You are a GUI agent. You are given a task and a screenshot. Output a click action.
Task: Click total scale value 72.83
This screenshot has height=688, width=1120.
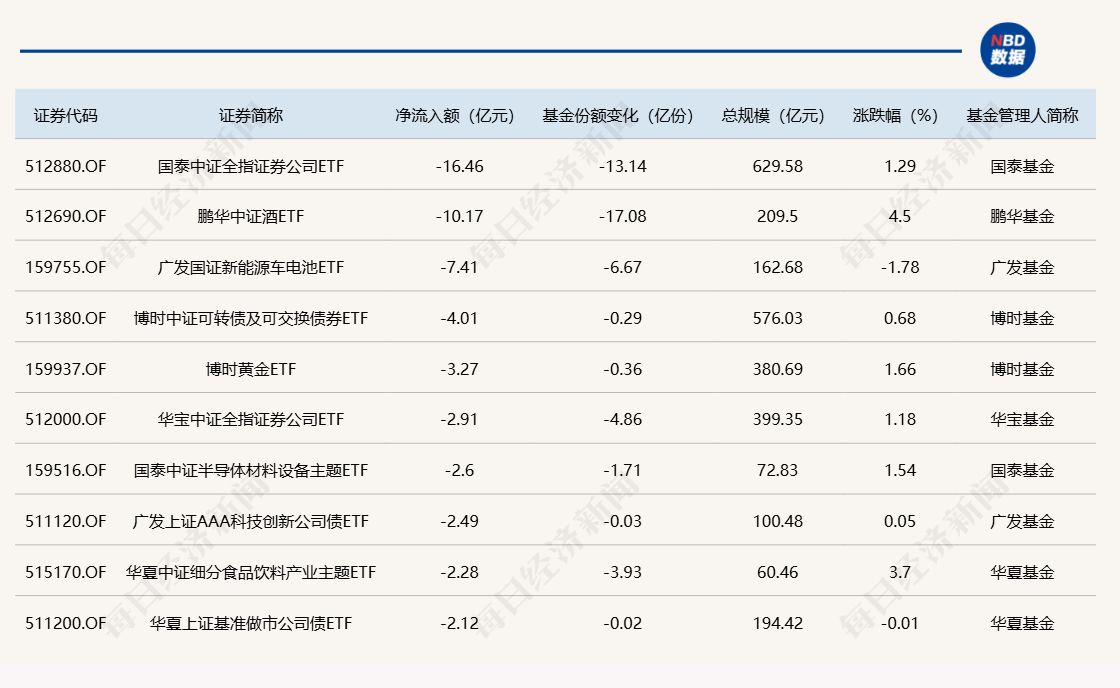[x=778, y=470]
